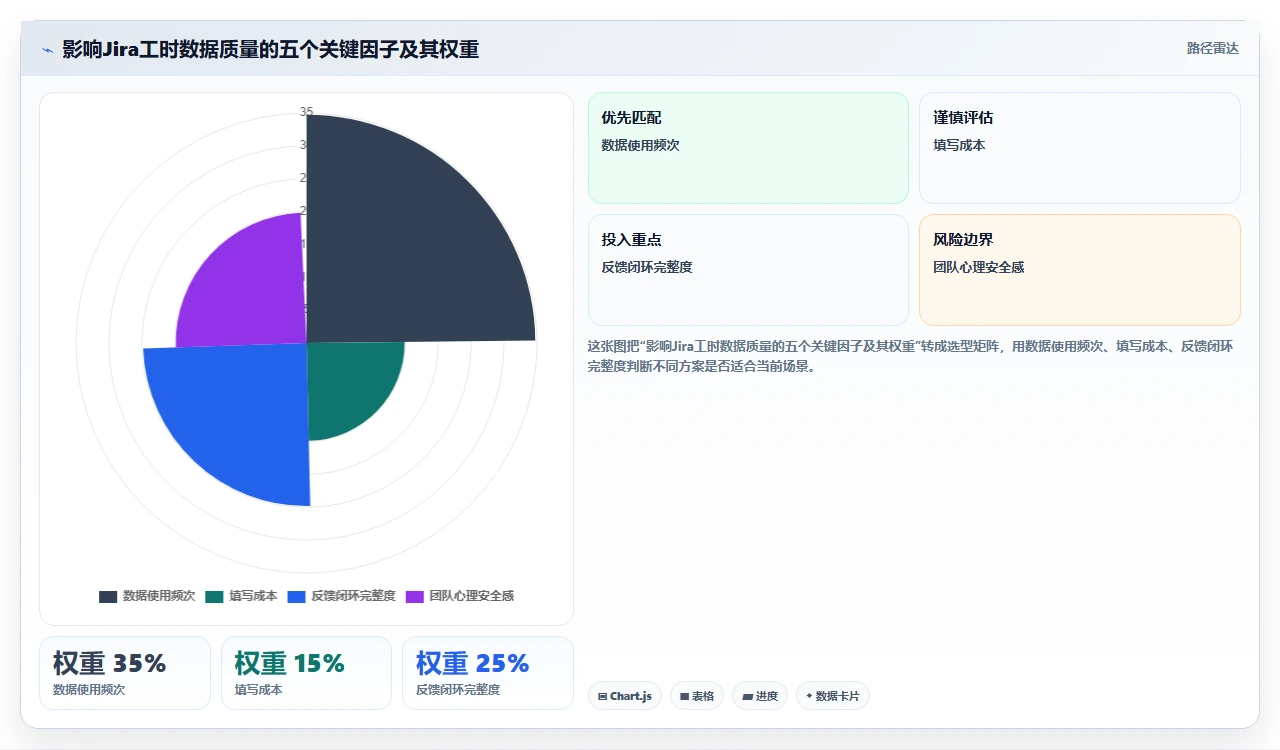Click 数据使用频次 caption under 权重 35%
This screenshot has height=750, width=1280.
89,689
